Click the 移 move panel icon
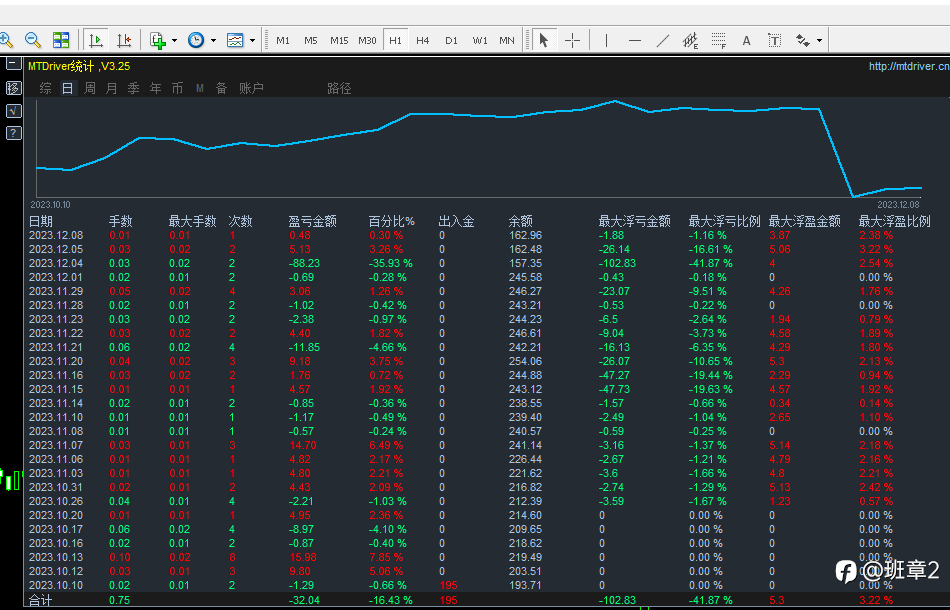Viewport: 950px width, 610px height. pos(13,88)
